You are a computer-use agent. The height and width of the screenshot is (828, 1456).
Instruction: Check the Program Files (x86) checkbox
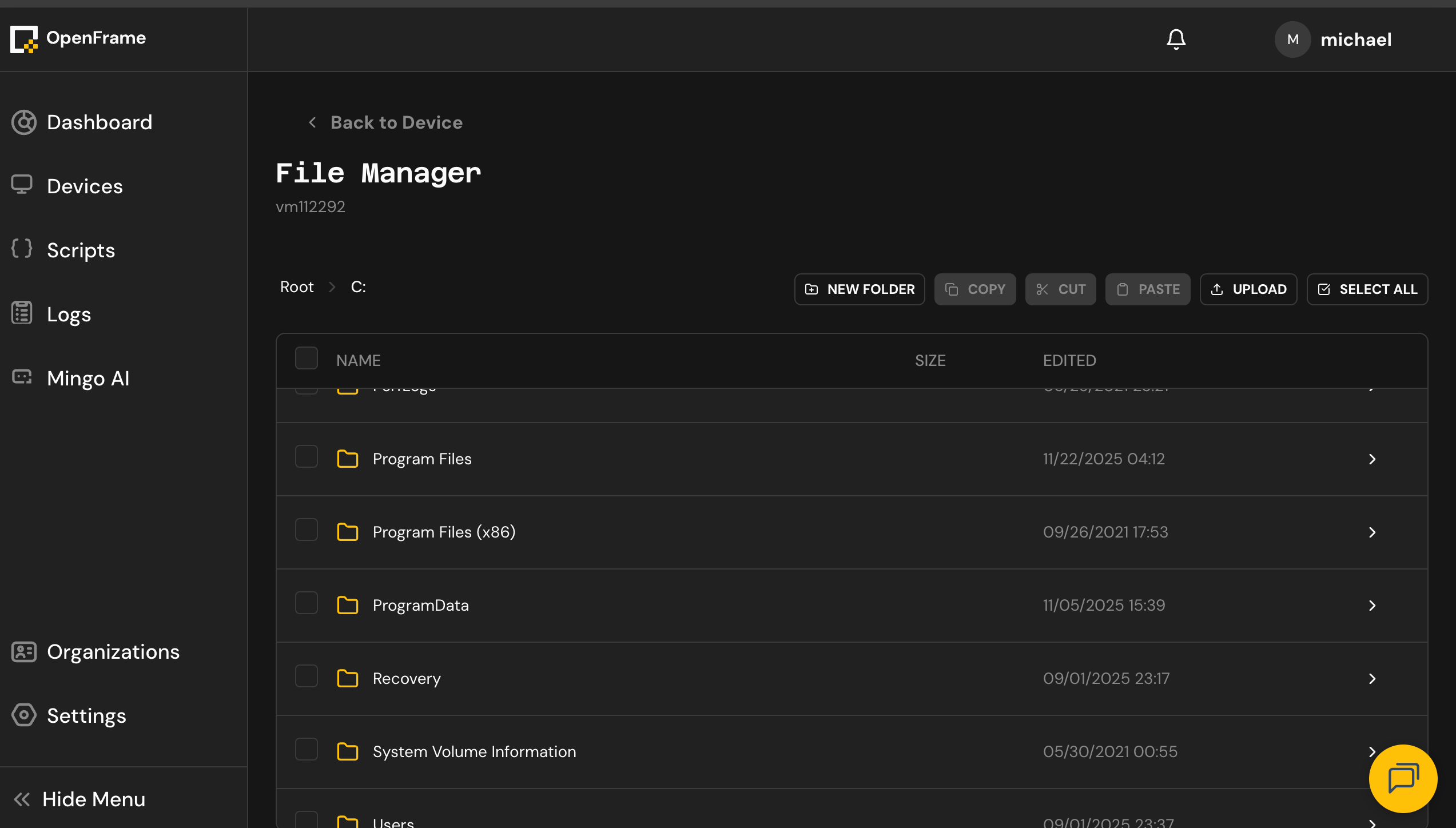pyautogui.click(x=307, y=530)
